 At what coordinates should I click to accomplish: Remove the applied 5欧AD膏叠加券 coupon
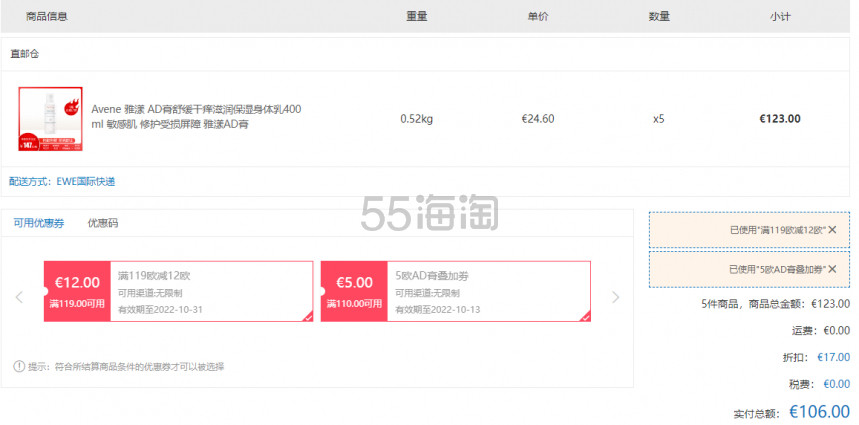[x=832, y=269]
